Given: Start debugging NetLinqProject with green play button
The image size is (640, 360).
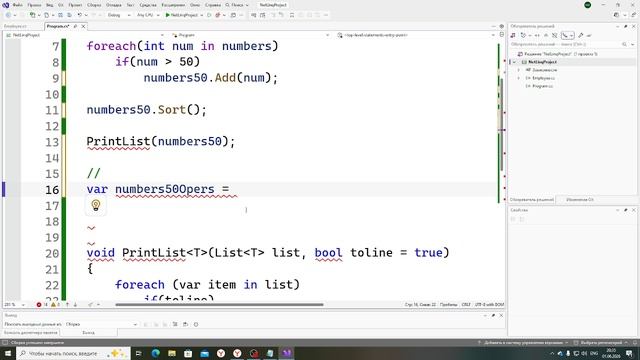Looking at the screenshot, I should click(x=167, y=15).
